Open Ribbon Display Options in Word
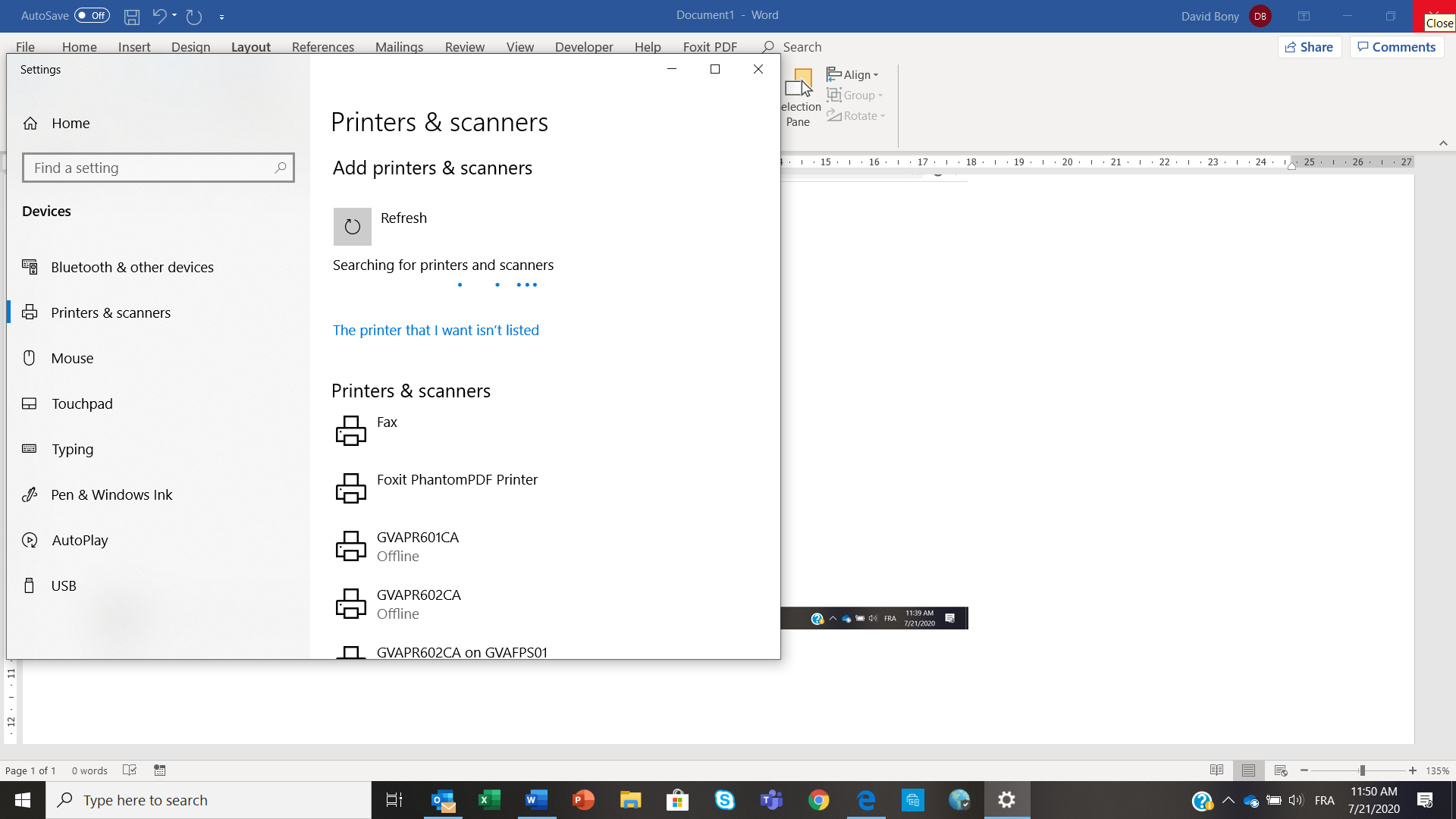Screen dimensions: 1456x819 pos(1304,16)
